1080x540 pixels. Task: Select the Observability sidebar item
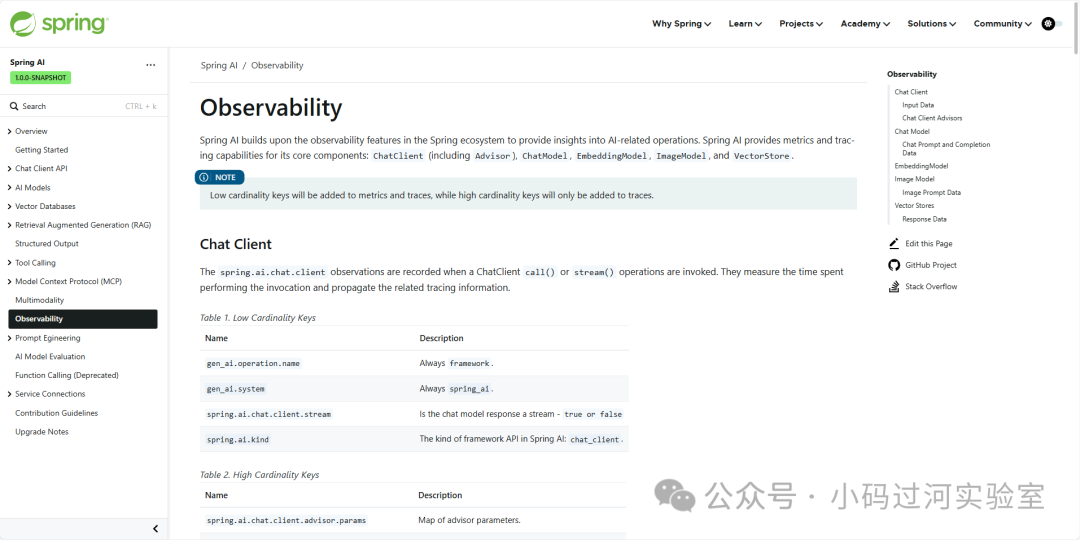83,319
